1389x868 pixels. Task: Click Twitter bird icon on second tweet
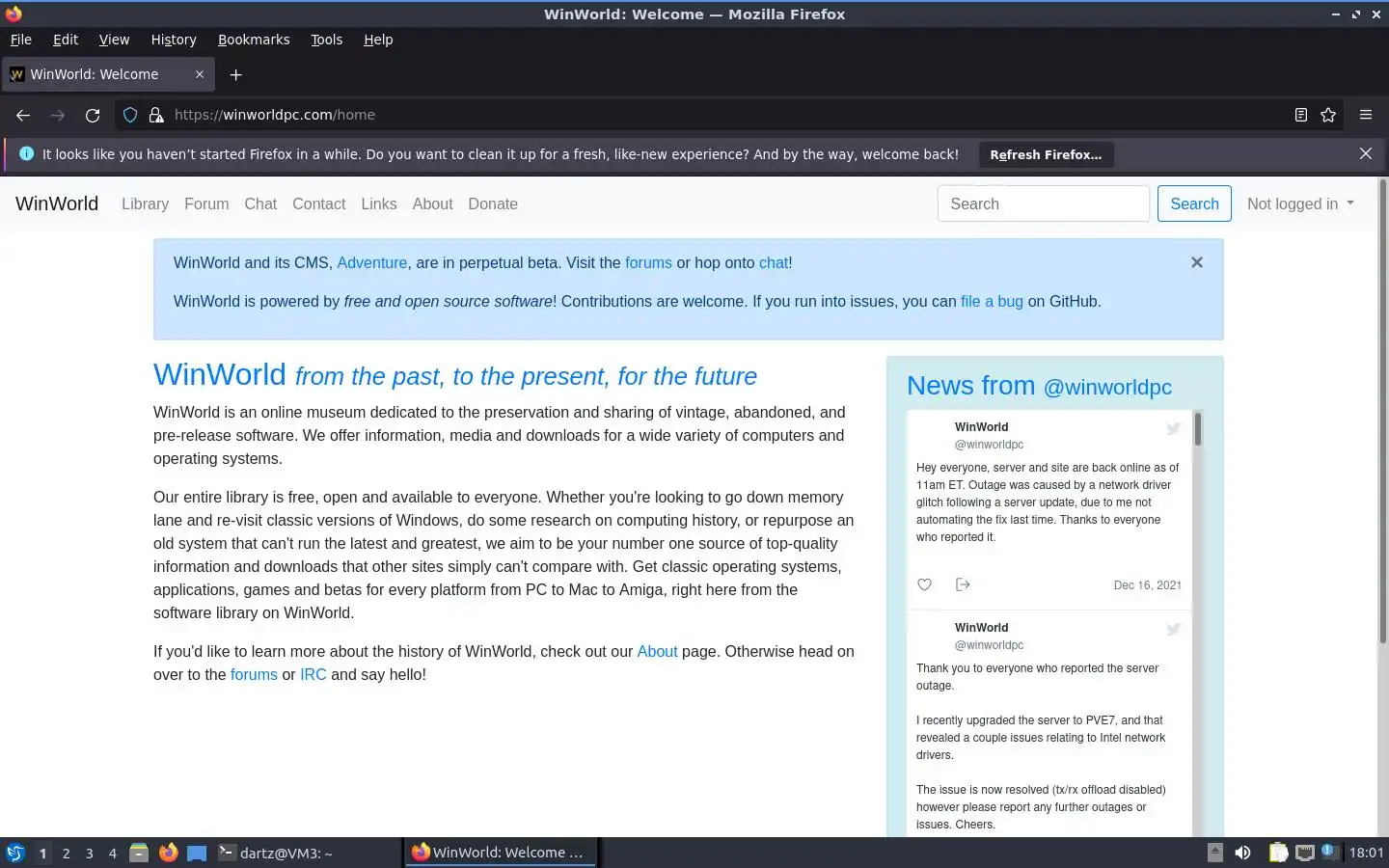(1173, 629)
